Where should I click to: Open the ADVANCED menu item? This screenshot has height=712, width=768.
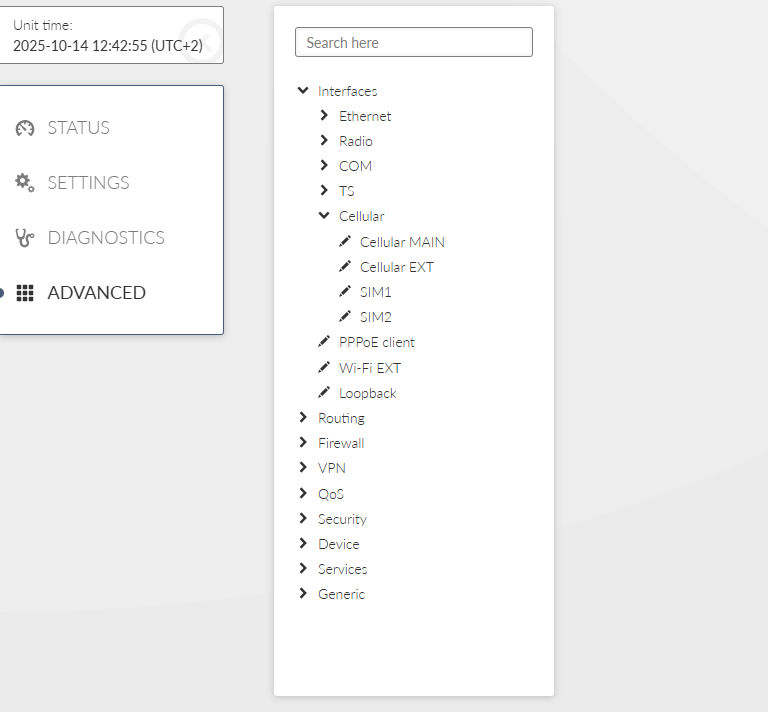pyautogui.click(x=96, y=293)
